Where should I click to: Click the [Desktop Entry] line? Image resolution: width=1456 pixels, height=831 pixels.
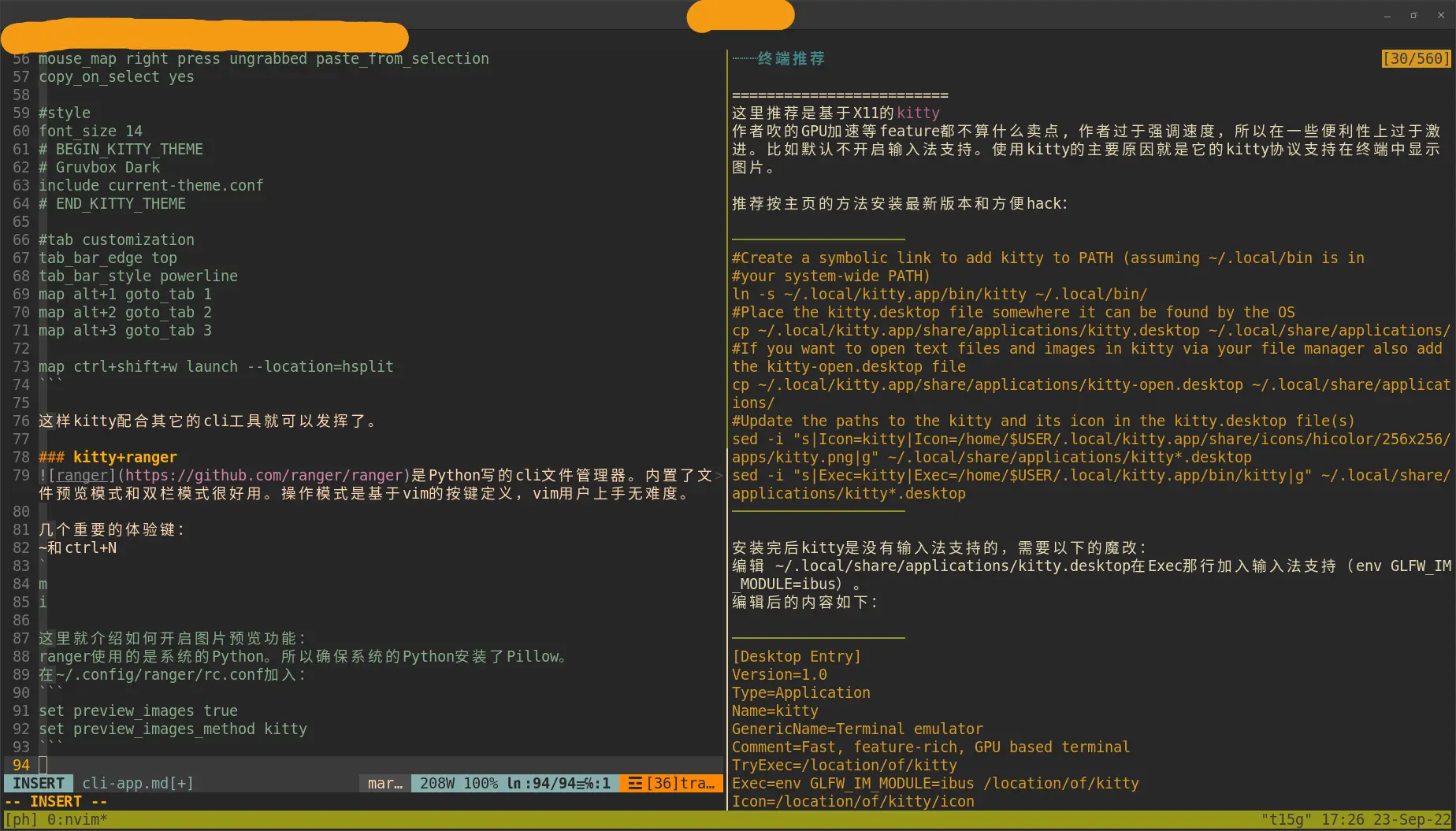click(797, 656)
